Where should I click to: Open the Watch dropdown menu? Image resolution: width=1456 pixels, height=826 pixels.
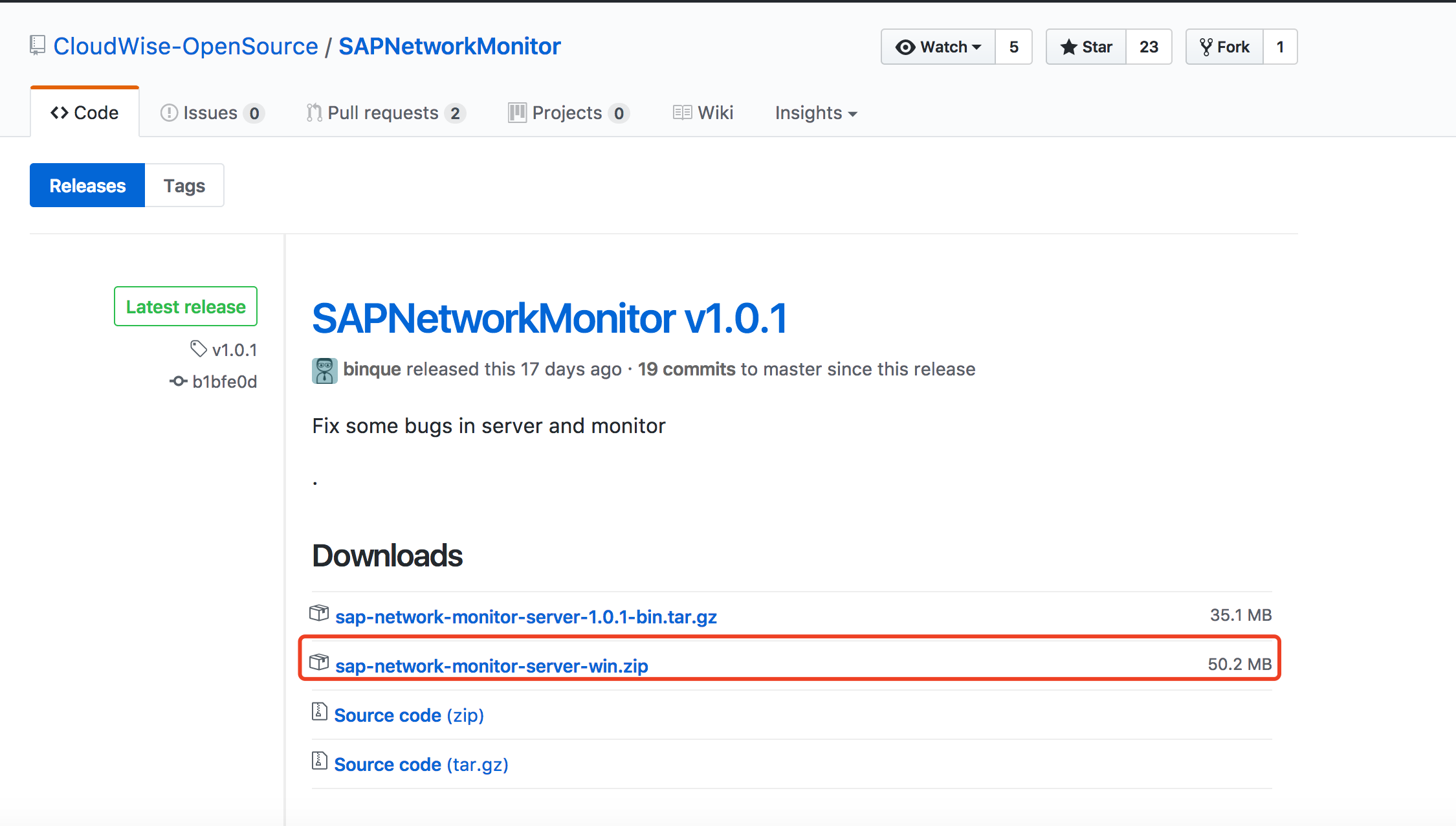(x=938, y=47)
